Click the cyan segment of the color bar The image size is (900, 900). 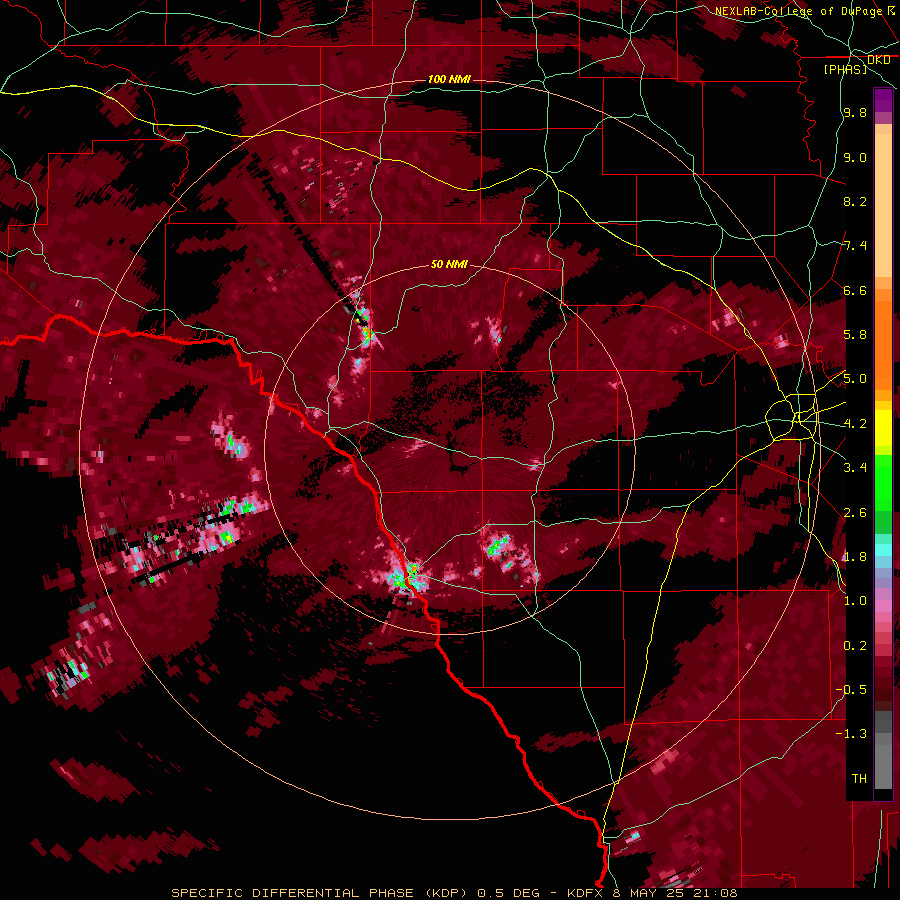883,550
